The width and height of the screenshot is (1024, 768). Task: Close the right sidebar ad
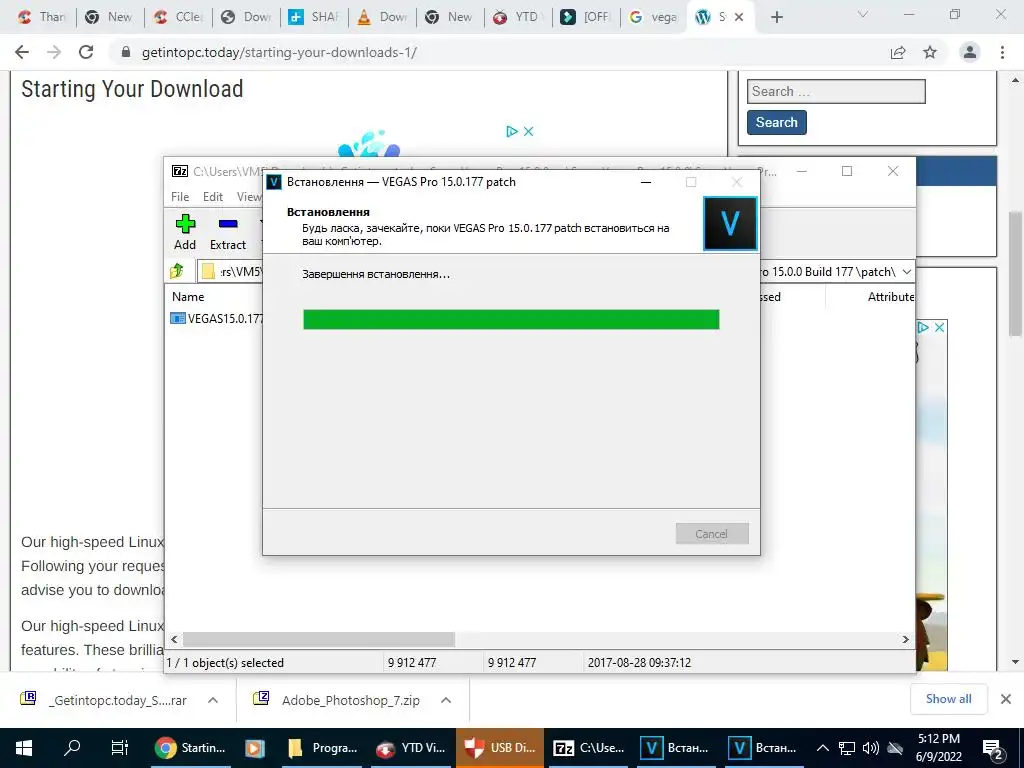tap(939, 327)
